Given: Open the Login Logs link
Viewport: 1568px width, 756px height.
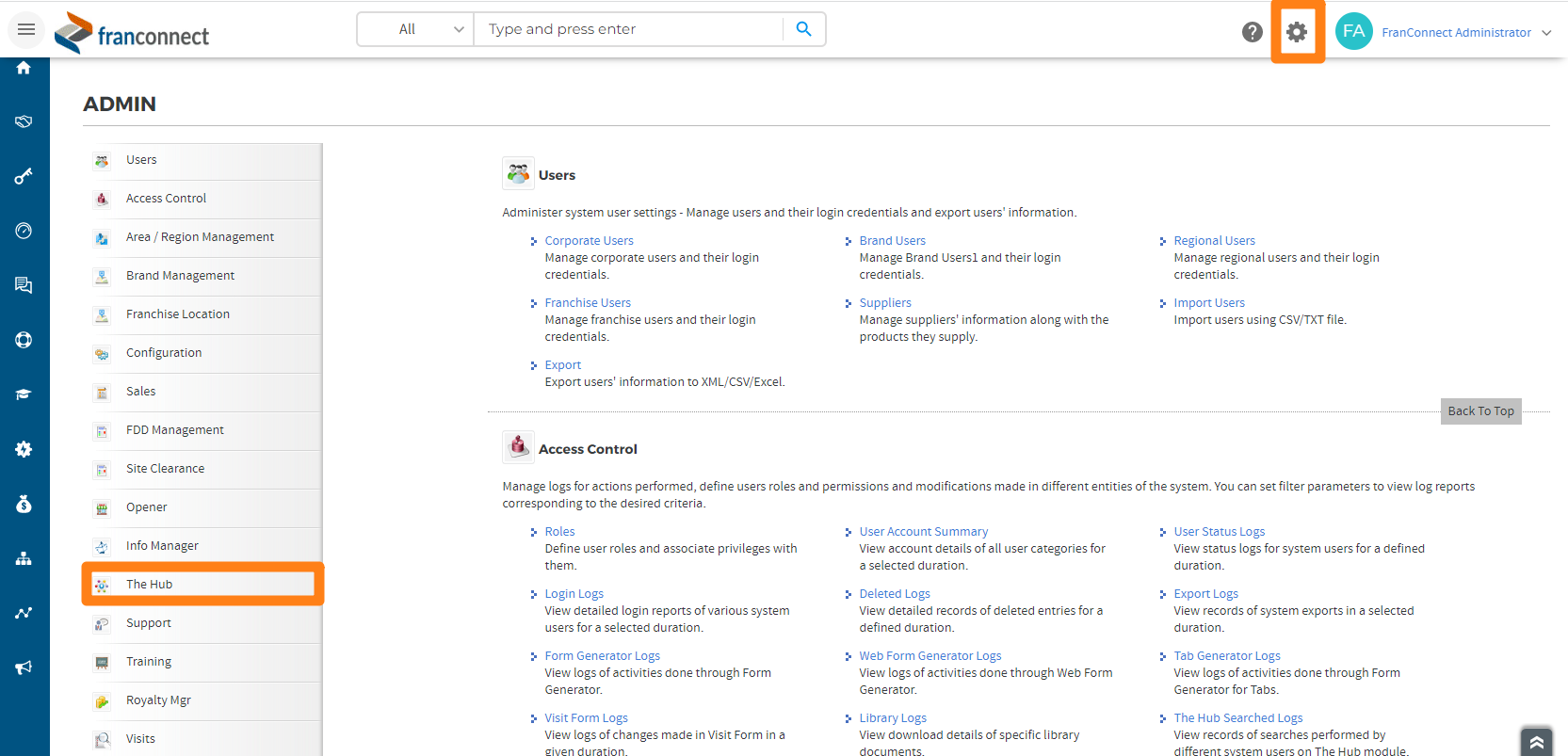Looking at the screenshot, I should [574, 594].
